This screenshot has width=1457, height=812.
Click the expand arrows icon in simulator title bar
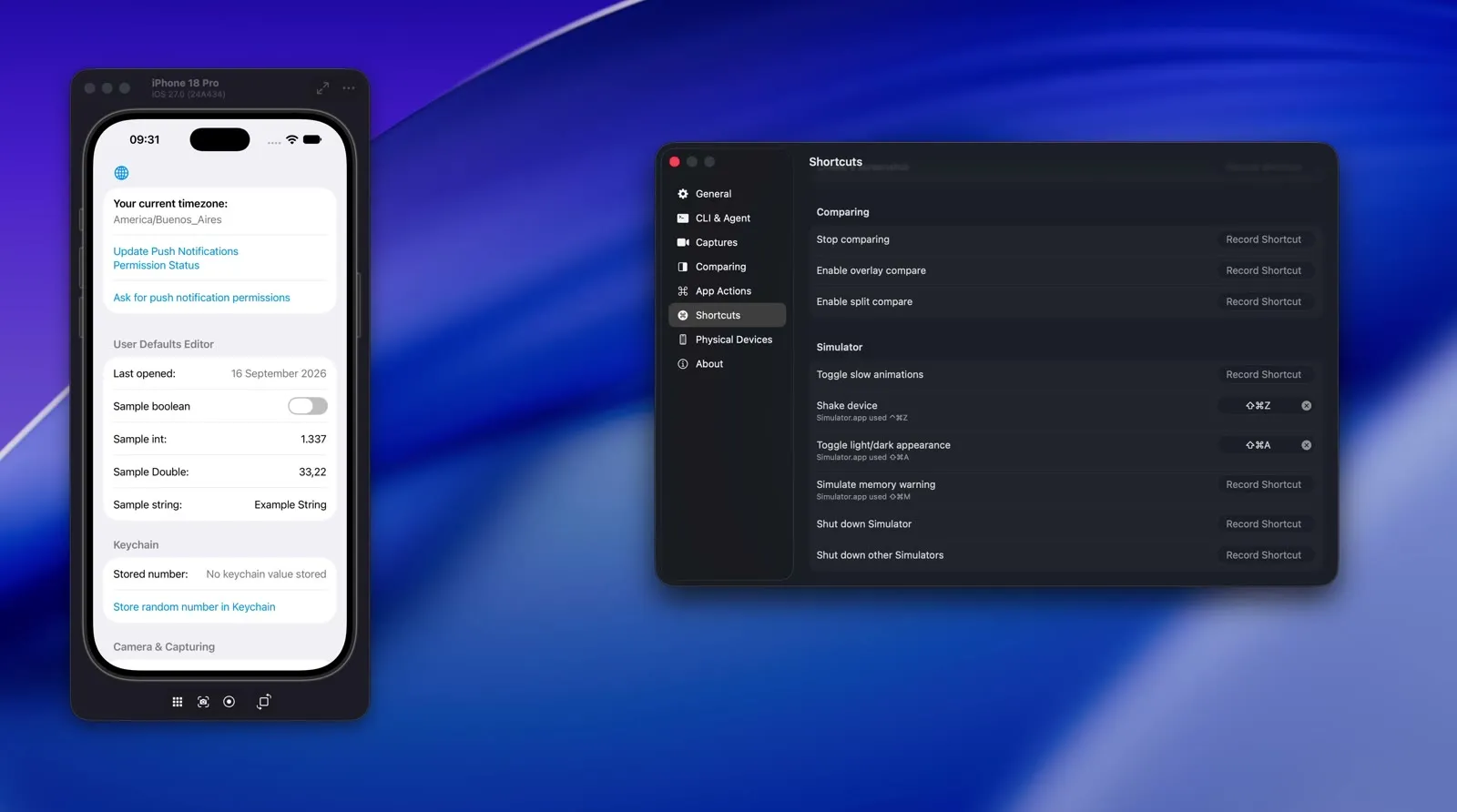tap(322, 88)
